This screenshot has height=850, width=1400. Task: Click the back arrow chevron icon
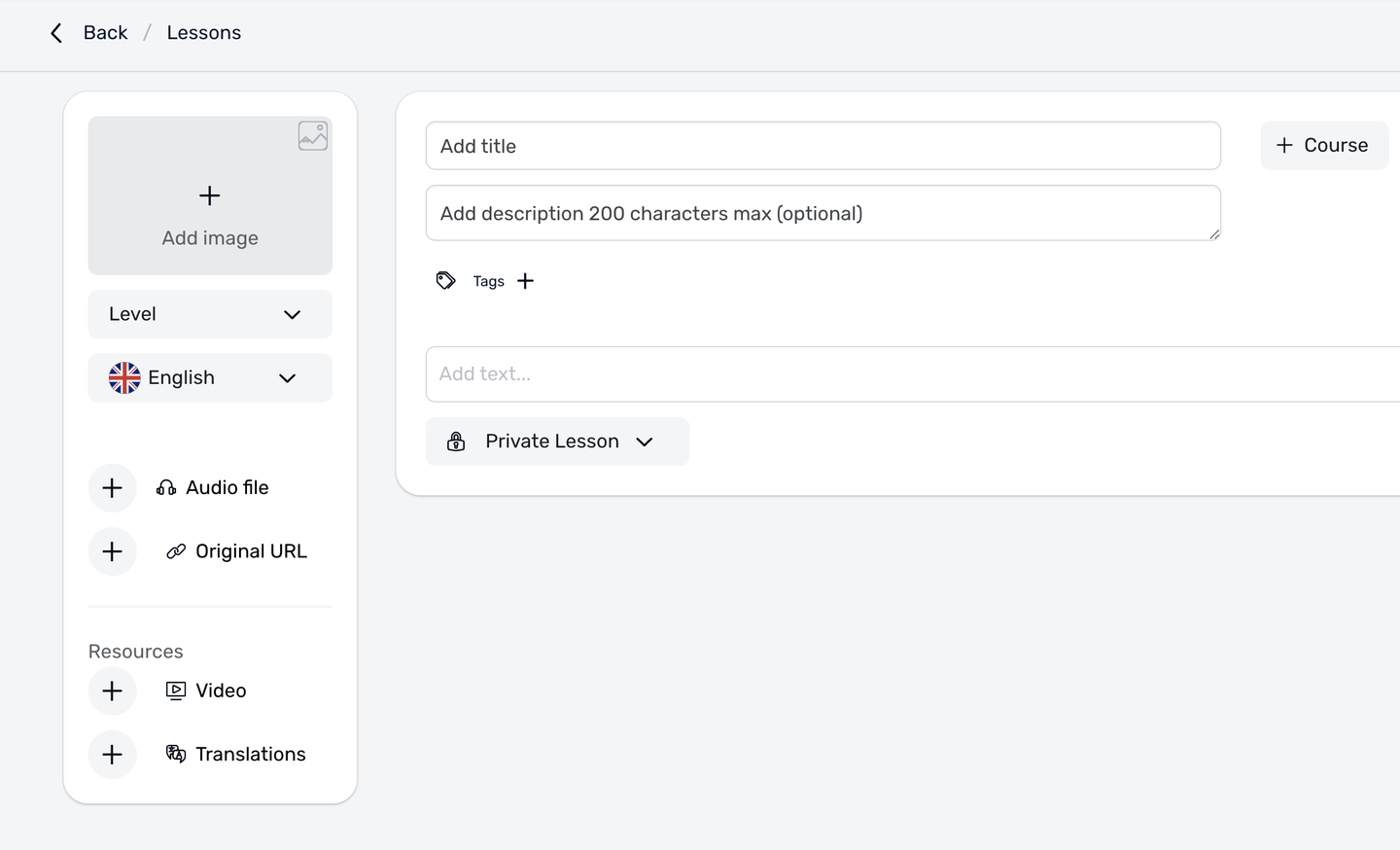[56, 33]
